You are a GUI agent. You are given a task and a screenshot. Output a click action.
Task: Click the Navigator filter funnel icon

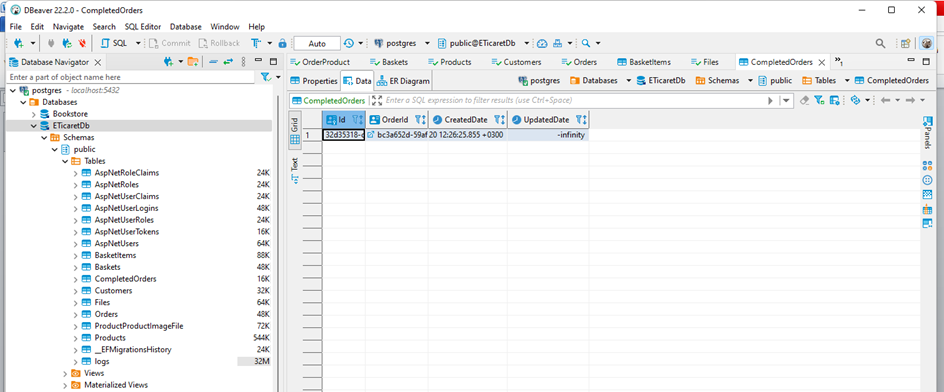click(x=266, y=77)
